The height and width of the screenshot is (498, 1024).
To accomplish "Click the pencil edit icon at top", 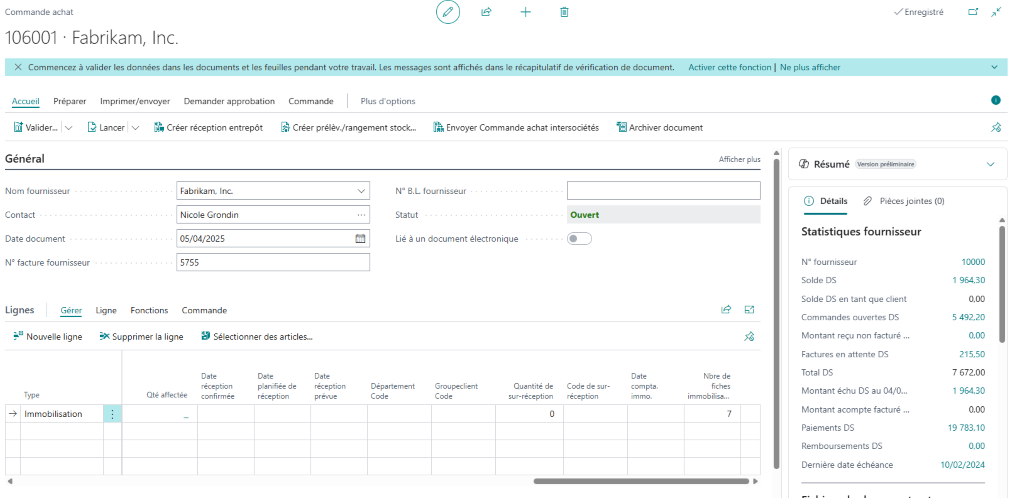I will tap(448, 12).
